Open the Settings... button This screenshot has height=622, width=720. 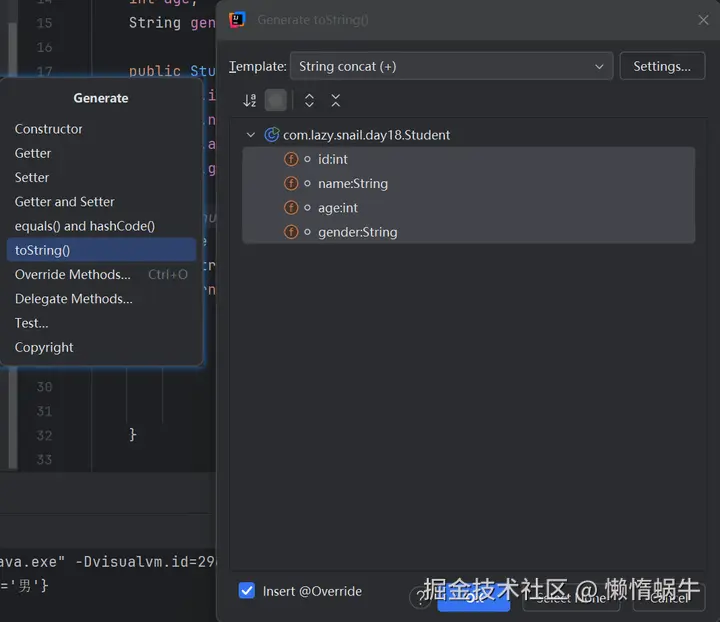(662, 67)
